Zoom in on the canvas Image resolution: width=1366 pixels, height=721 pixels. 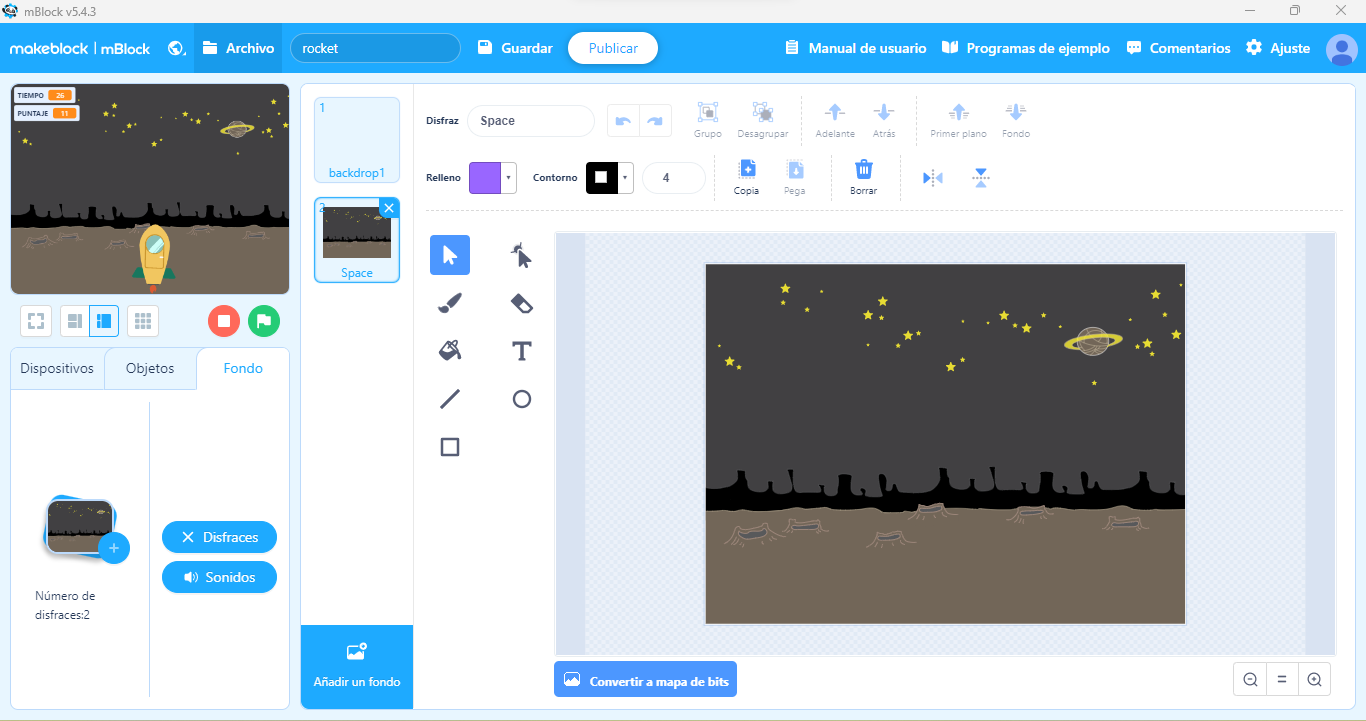click(x=1314, y=680)
